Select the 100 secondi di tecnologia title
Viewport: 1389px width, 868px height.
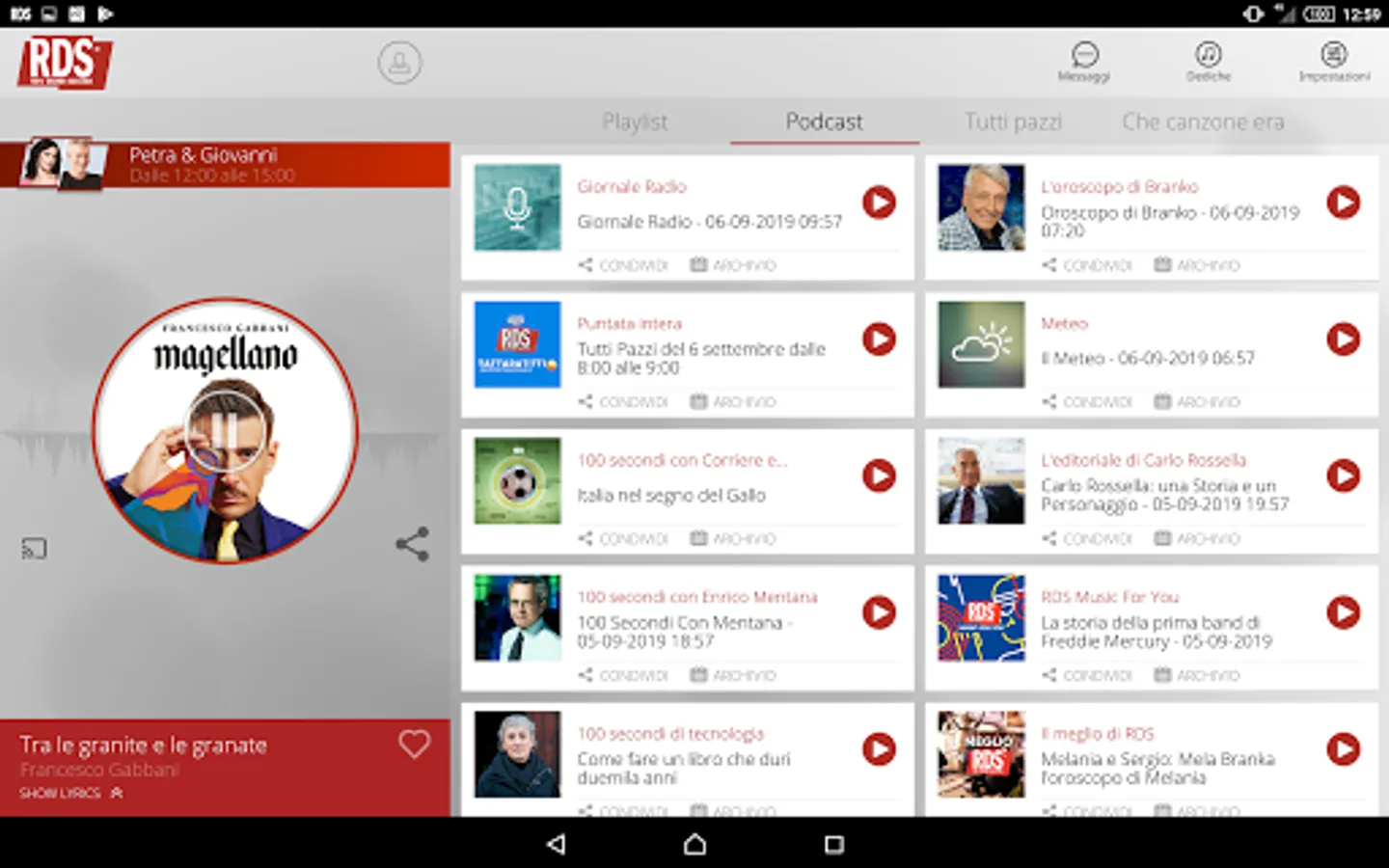[x=670, y=734]
